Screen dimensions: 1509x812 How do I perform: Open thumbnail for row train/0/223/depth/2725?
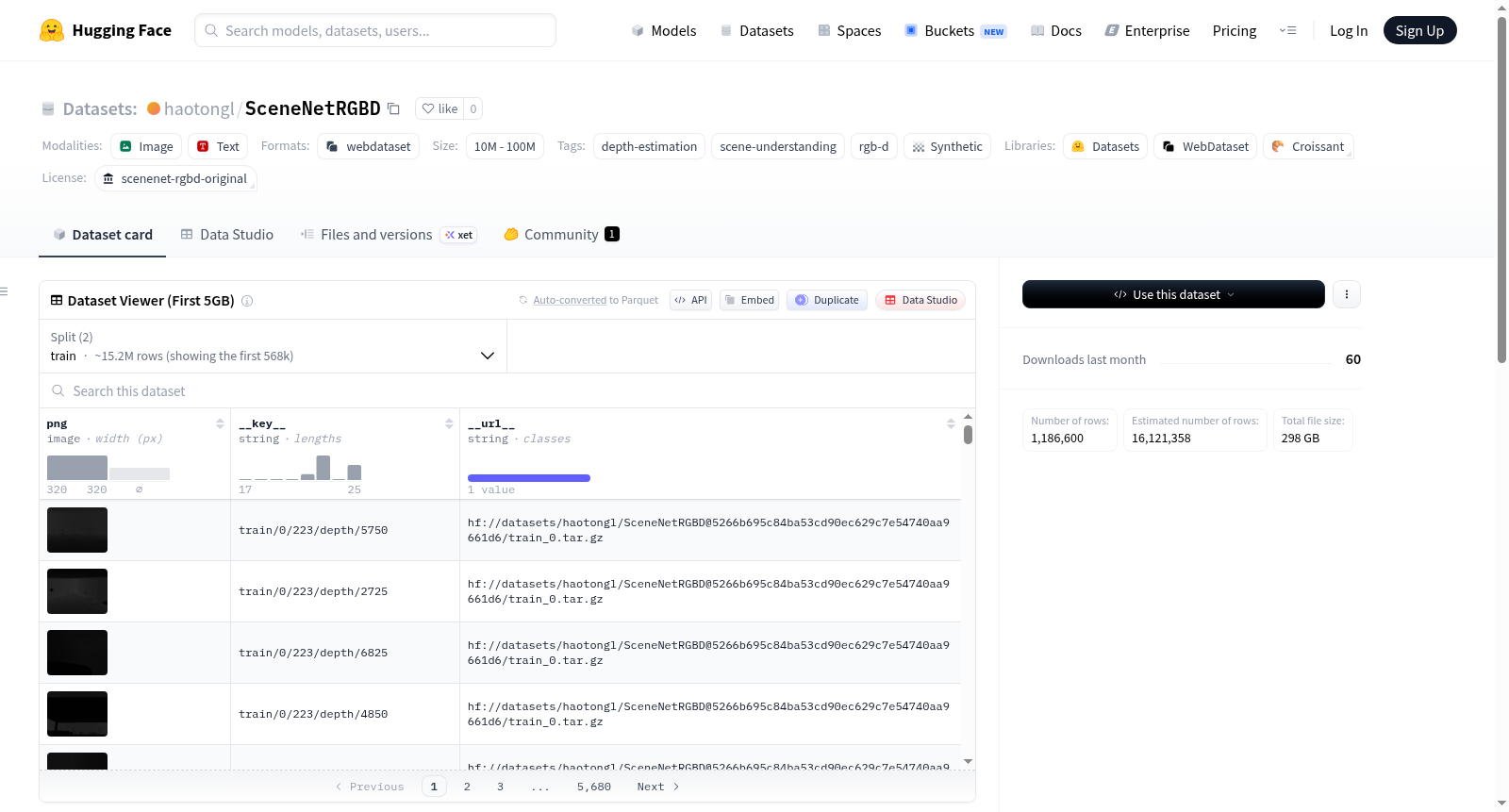click(x=77, y=591)
